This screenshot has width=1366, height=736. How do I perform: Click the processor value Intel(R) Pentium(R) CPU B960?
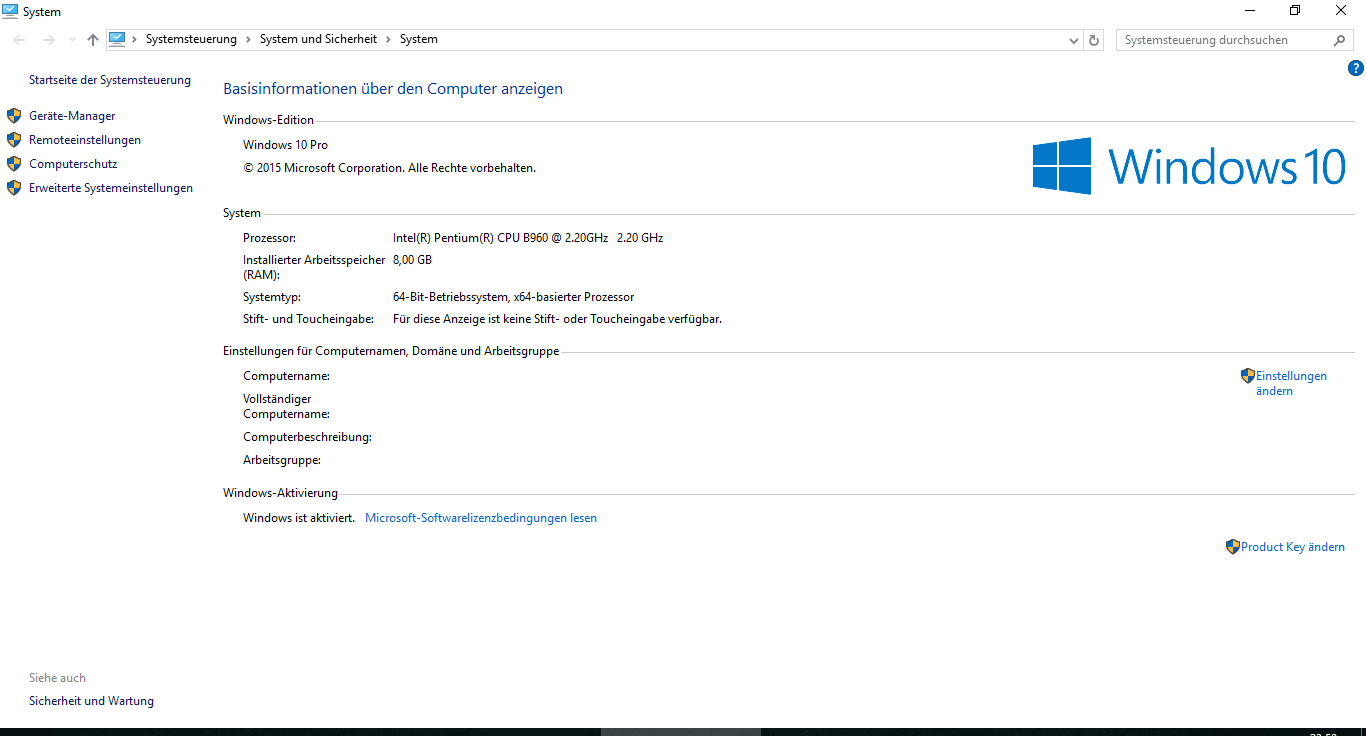coord(528,238)
